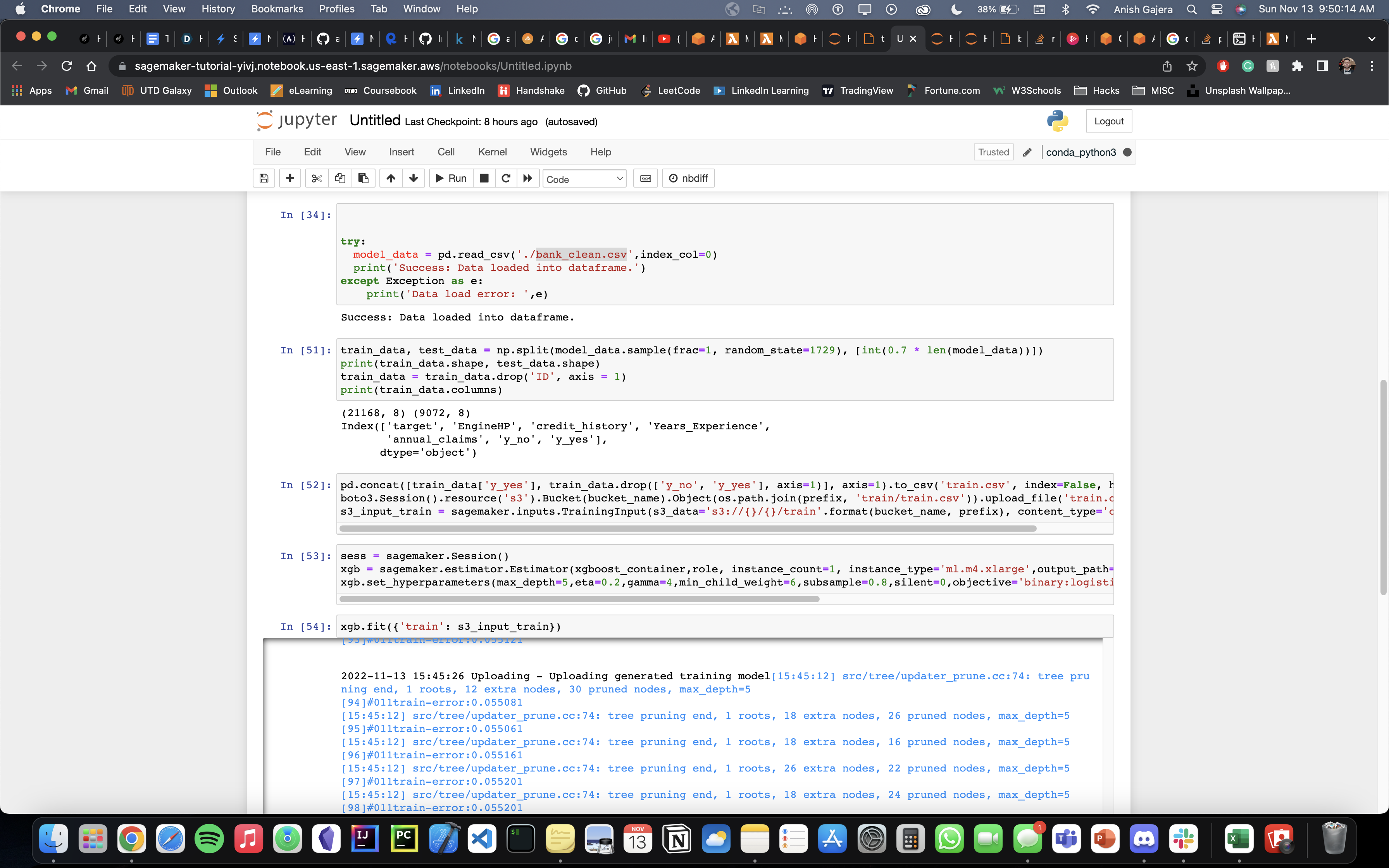1389x868 pixels.
Task: Expand the Chrome tab search chevron
Action: point(1371,39)
